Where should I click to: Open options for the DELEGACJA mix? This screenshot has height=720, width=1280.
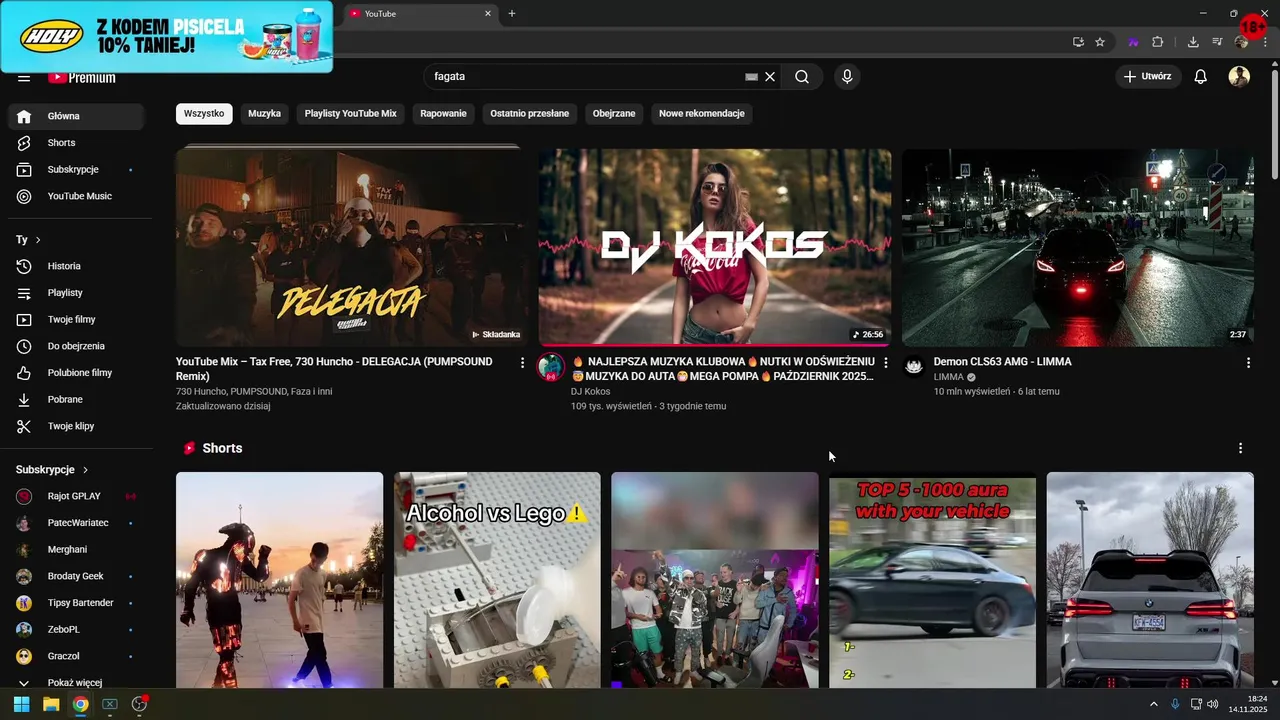522,363
